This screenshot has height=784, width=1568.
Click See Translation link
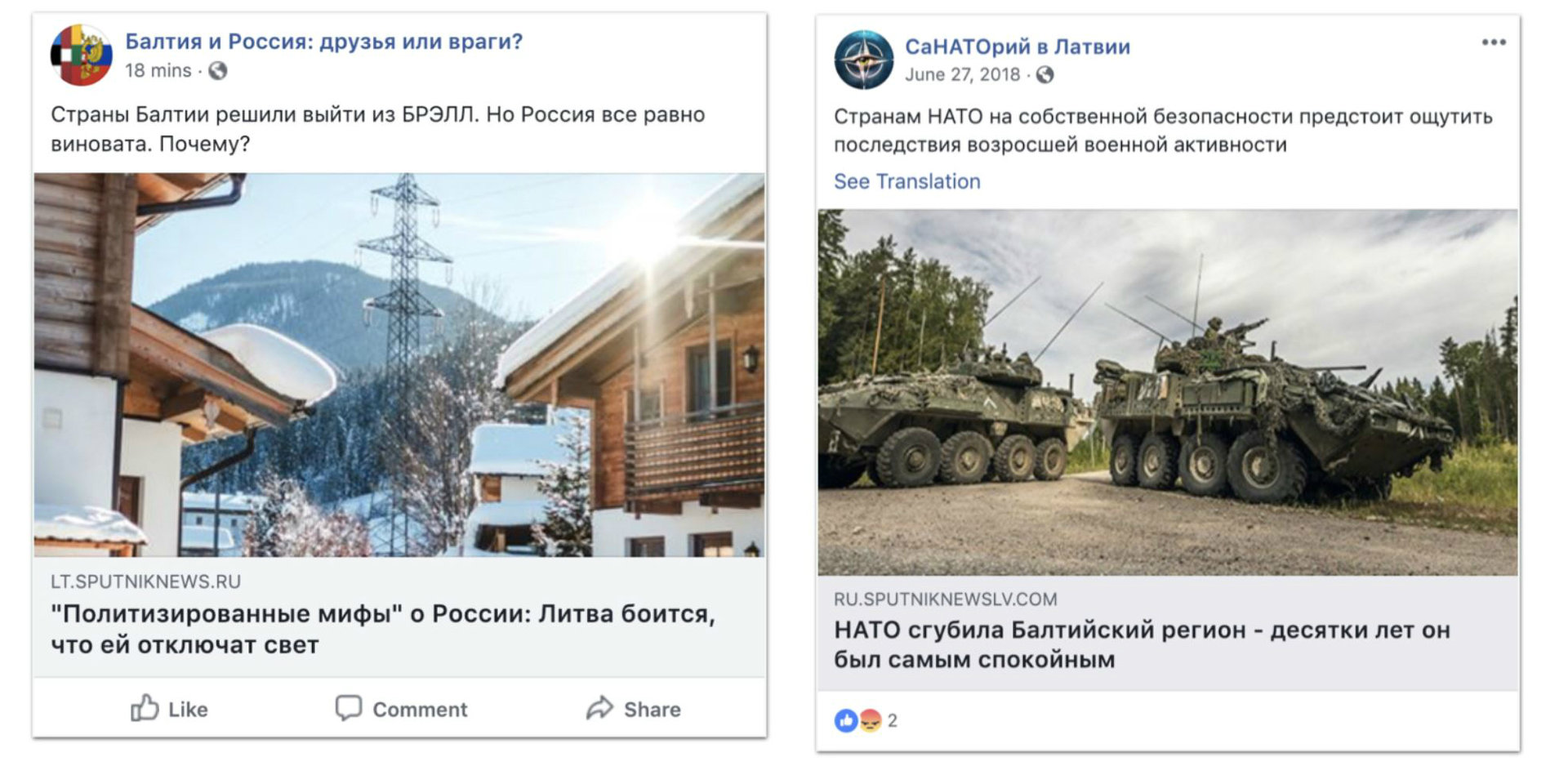(x=906, y=181)
